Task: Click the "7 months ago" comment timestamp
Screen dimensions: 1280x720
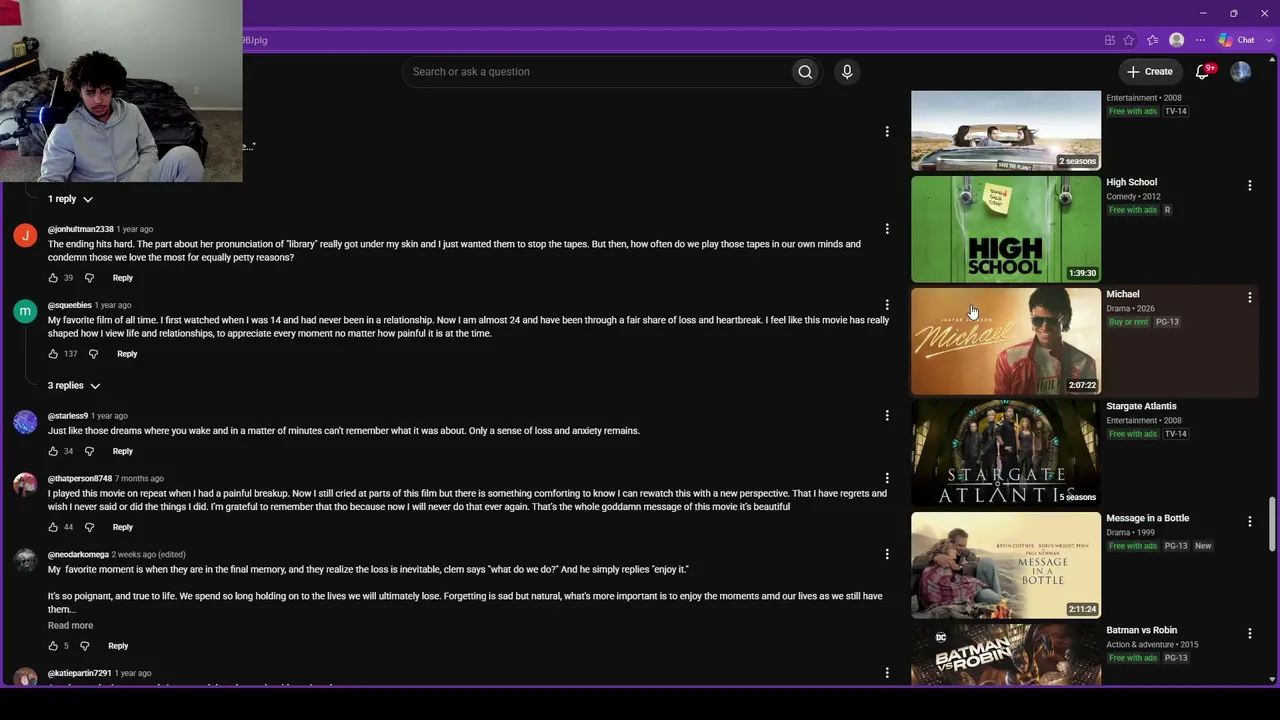Action: (139, 479)
